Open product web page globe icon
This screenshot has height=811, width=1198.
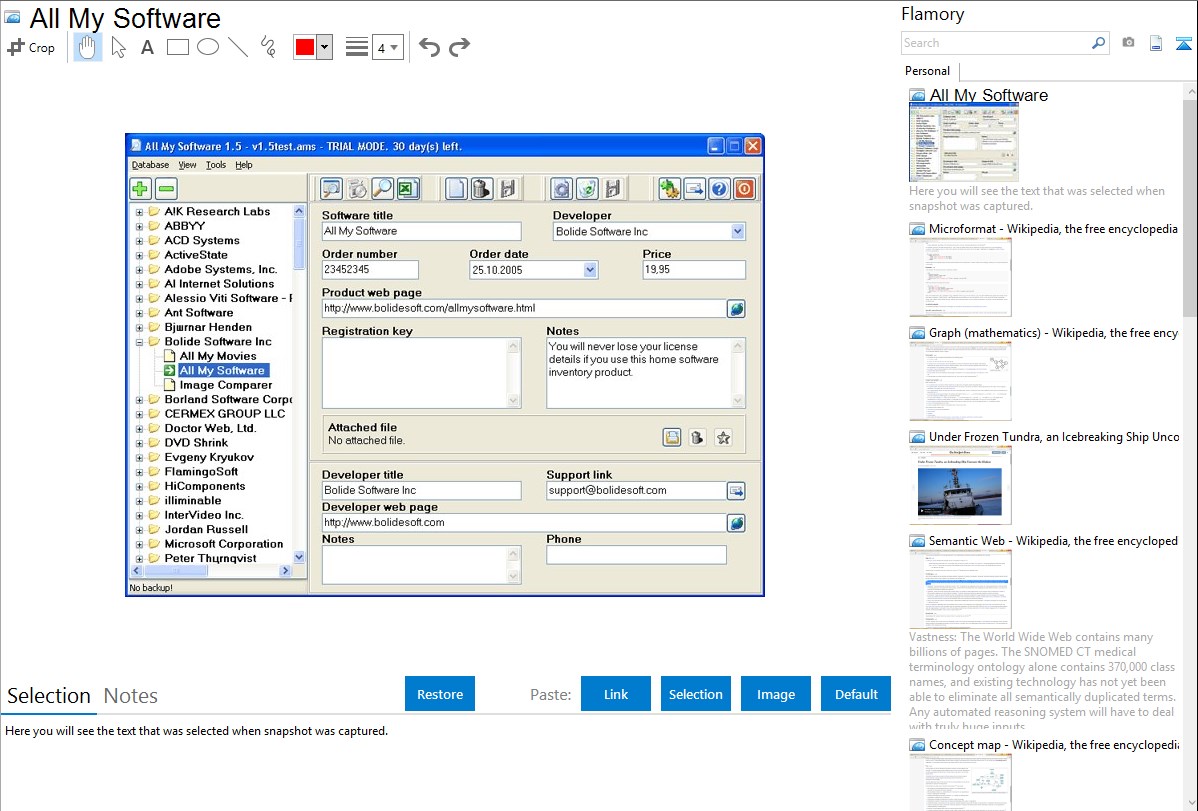(736, 309)
